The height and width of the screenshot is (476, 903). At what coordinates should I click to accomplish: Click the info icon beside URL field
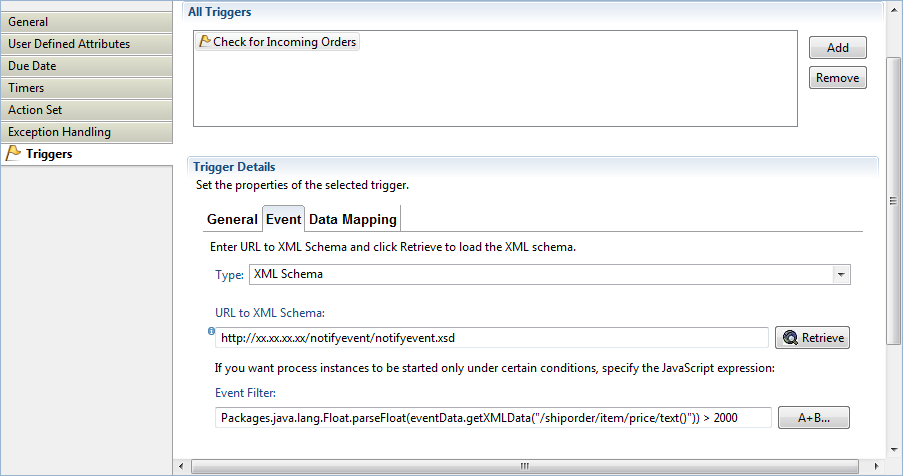pos(211,331)
